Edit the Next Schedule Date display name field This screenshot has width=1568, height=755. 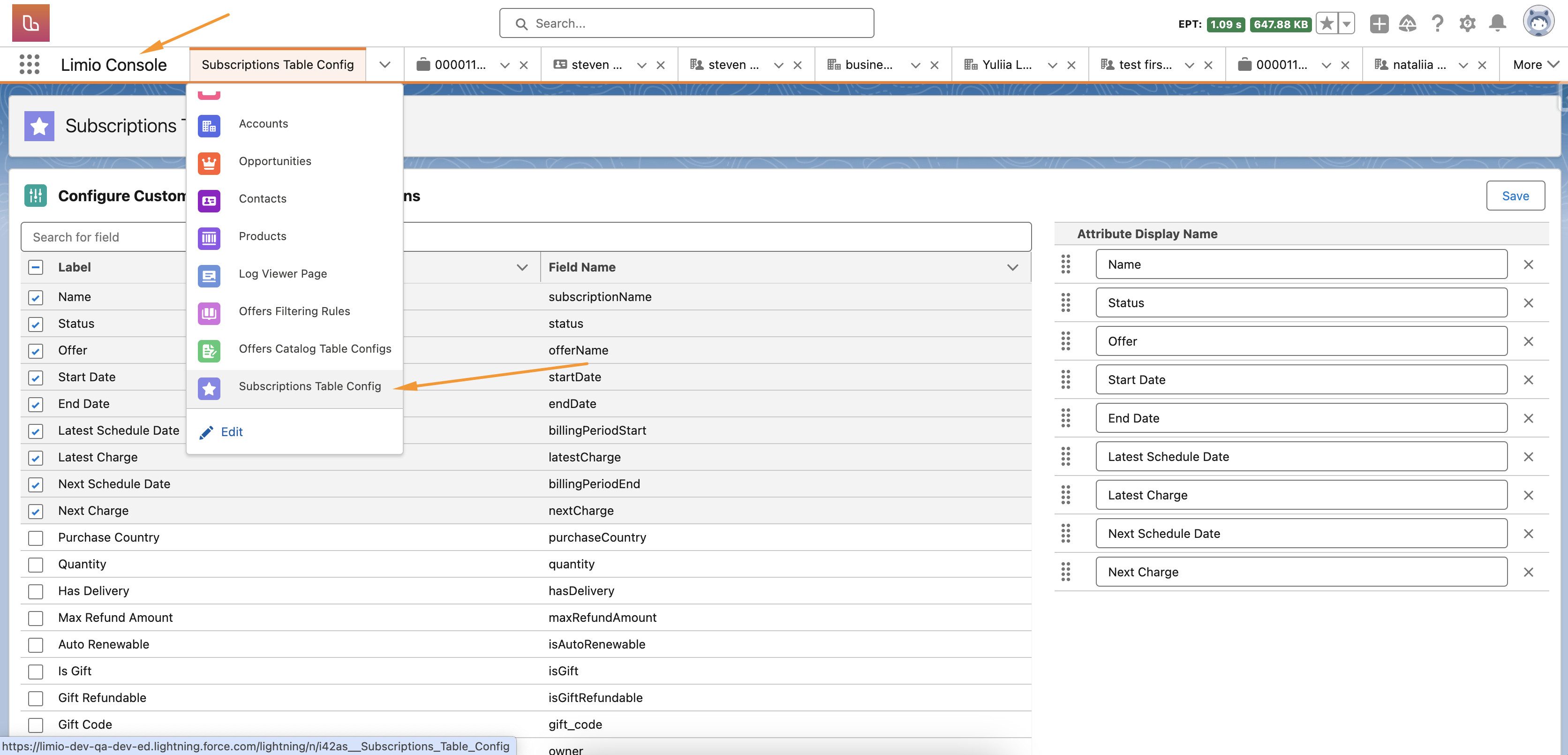coord(1301,533)
